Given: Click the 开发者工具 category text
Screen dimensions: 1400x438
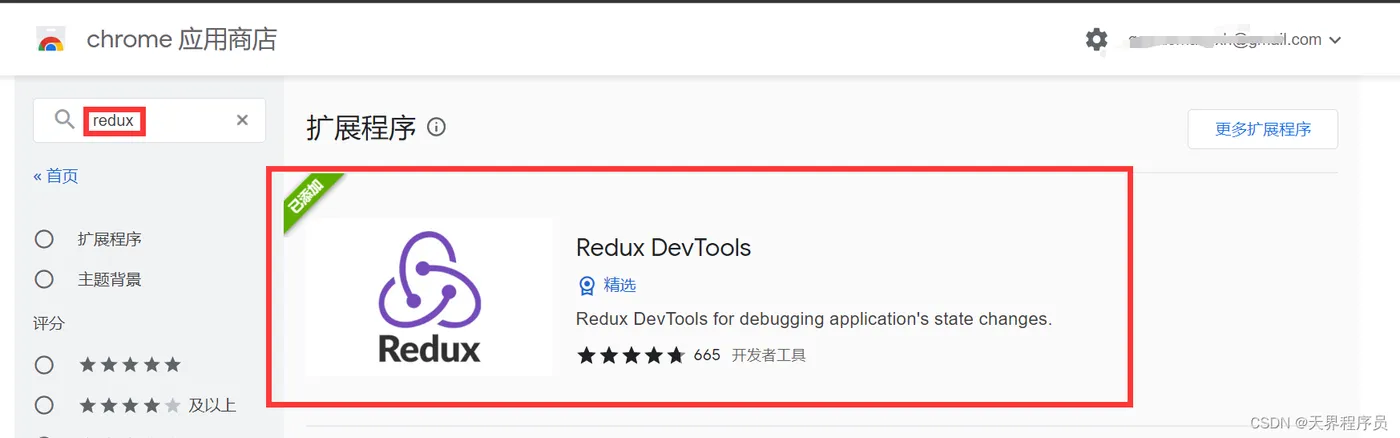Looking at the screenshot, I should click(x=769, y=355).
